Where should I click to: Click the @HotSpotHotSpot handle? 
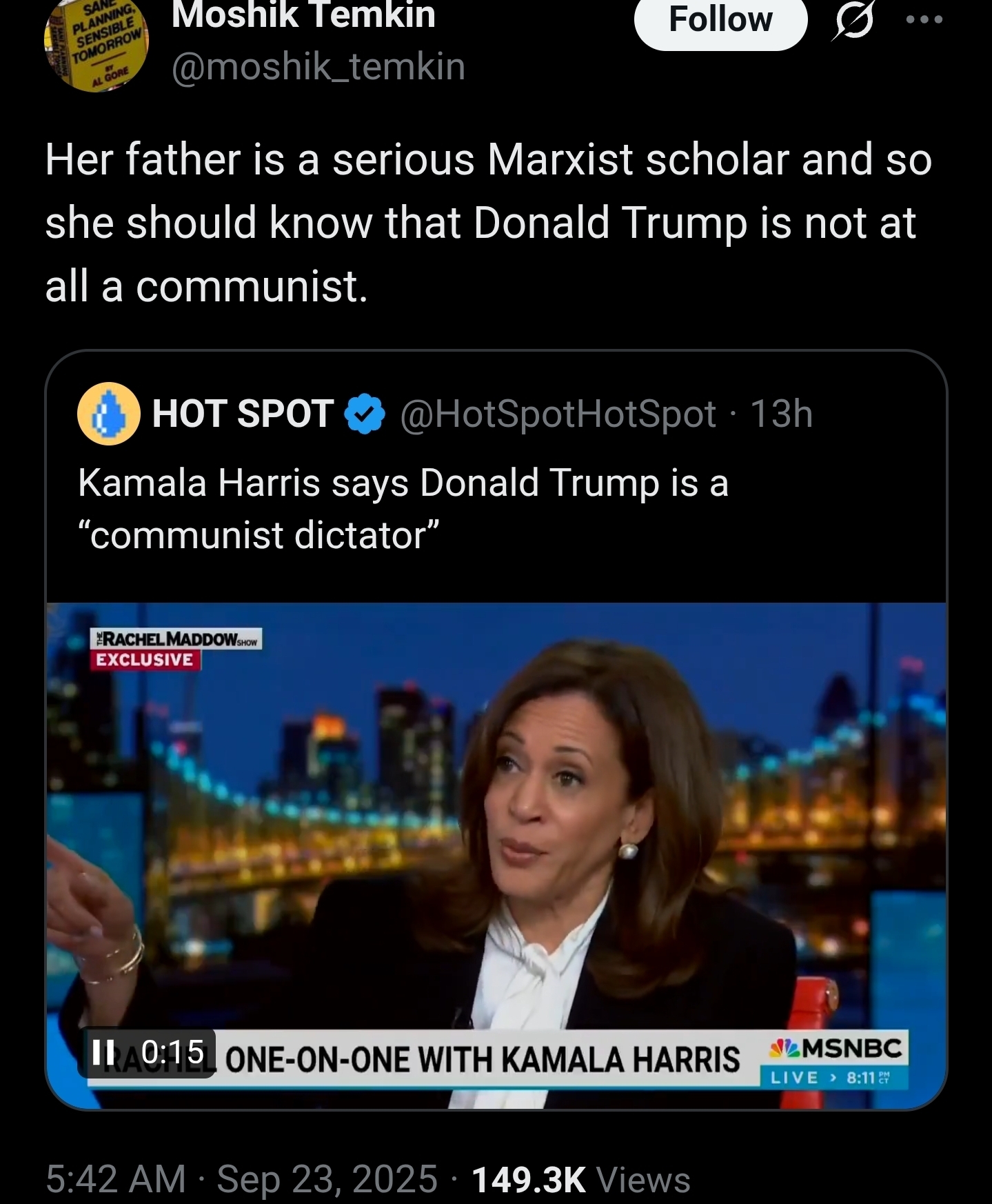click(x=558, y=414)
